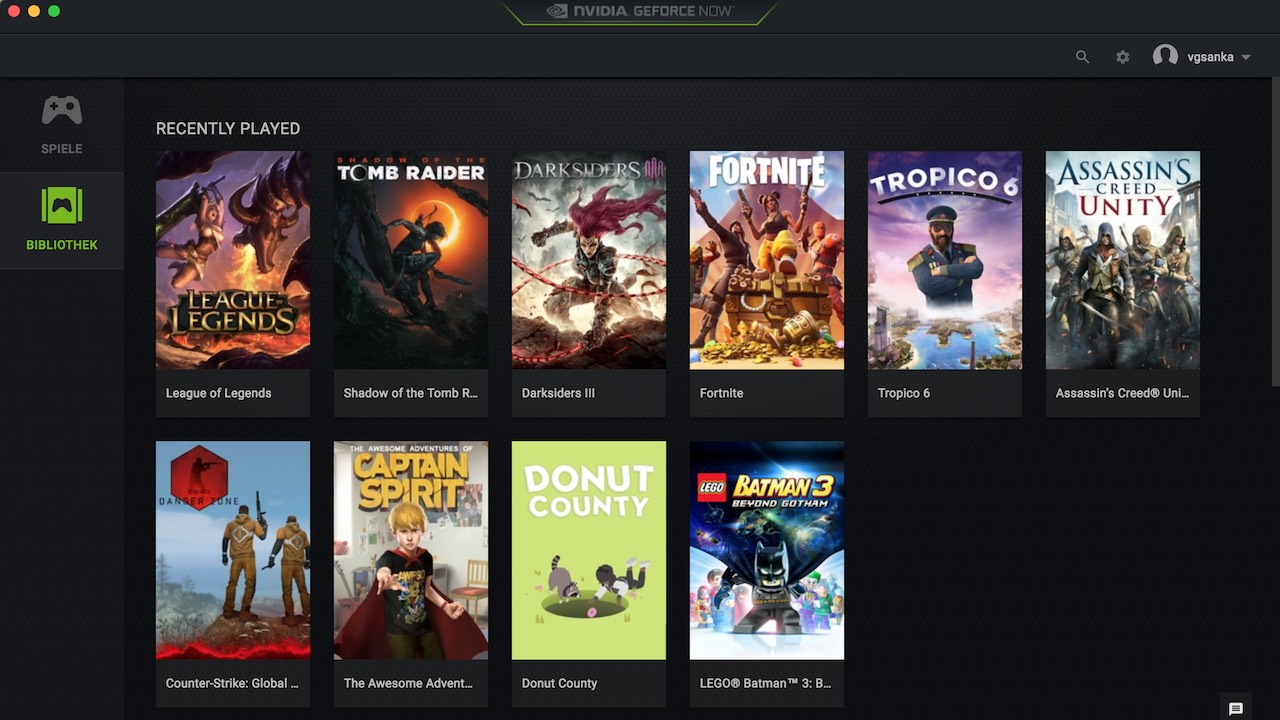The width and height of the screenshot is (1280, 720).
Task: Click the "Tropico 6" title text
Action: (904, 393)
